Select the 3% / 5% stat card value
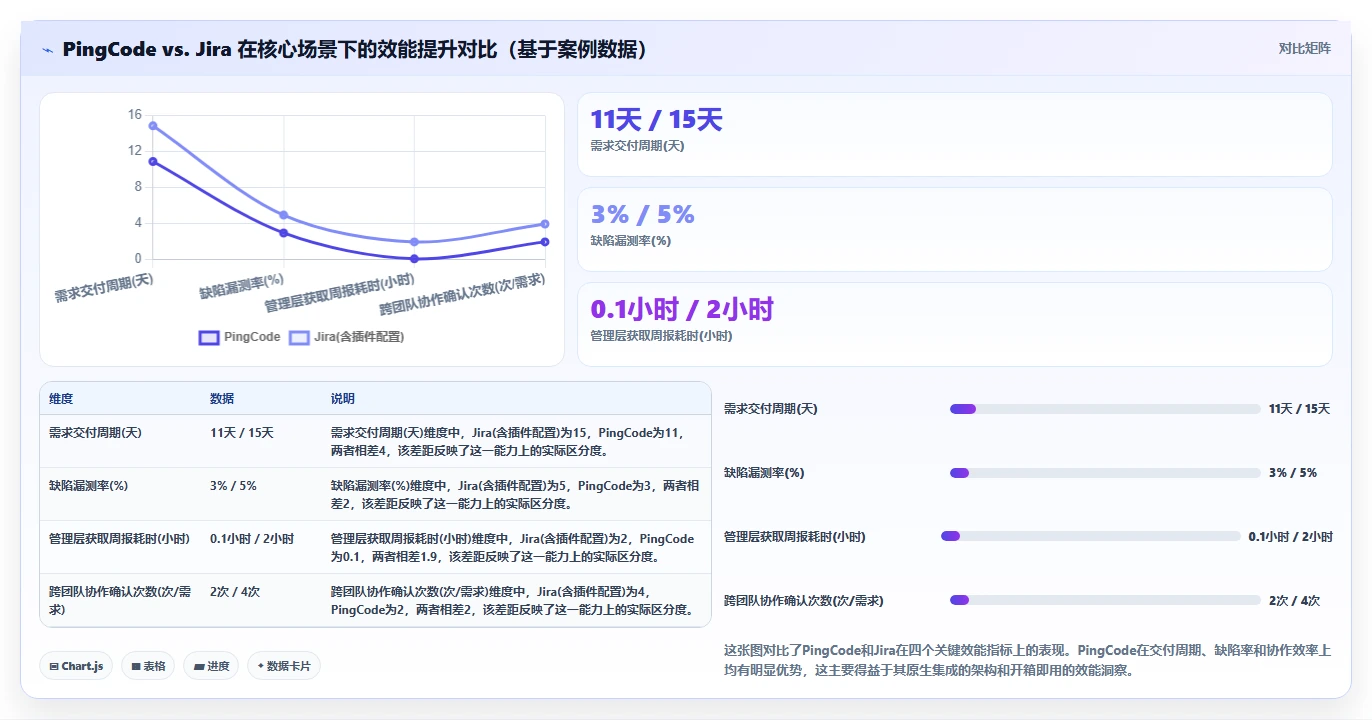This screenshot has width=1372, height=720. pyautogui.click(x=642, y=214)
